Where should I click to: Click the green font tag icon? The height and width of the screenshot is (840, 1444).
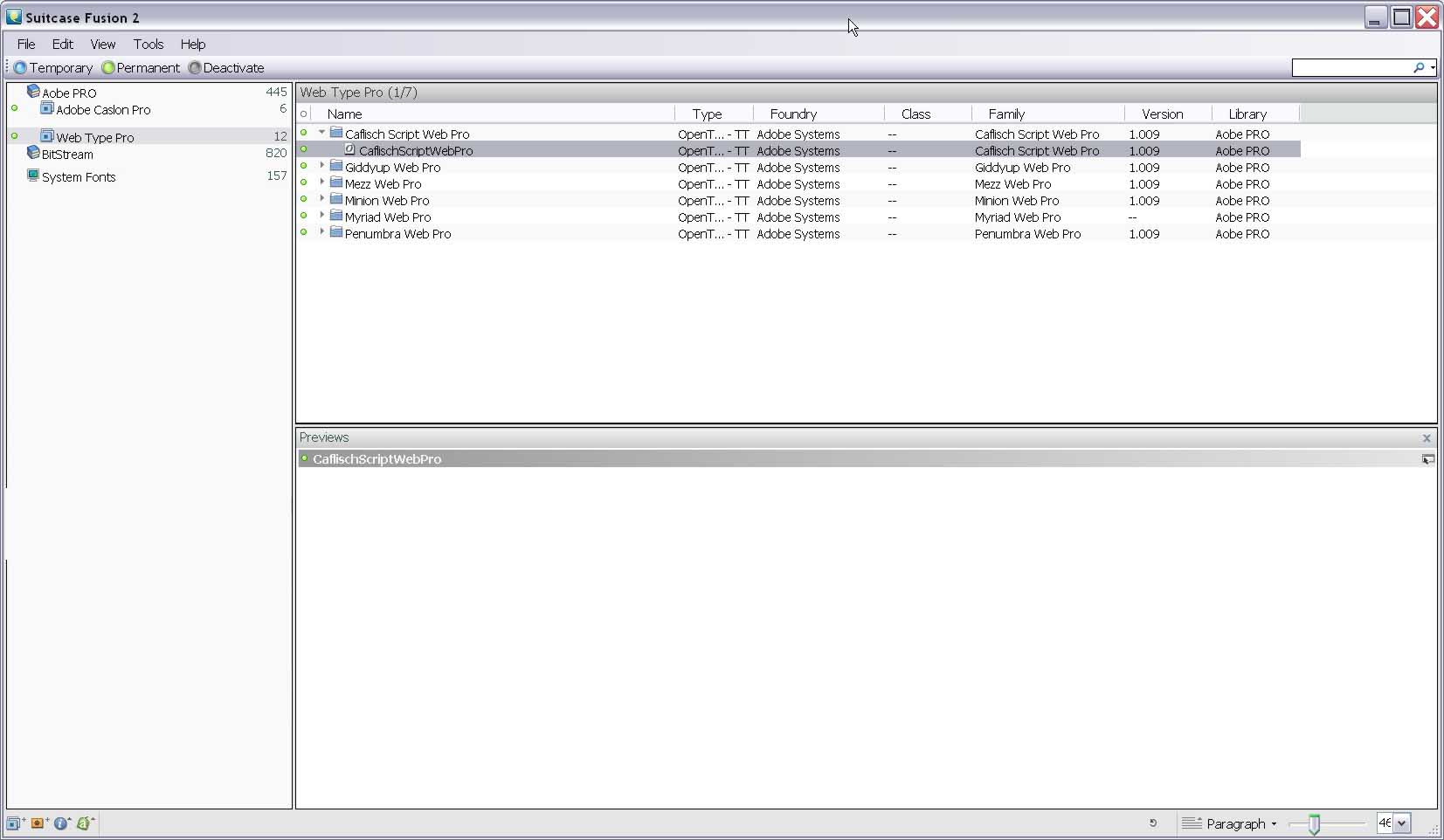(x=85, y=823)
